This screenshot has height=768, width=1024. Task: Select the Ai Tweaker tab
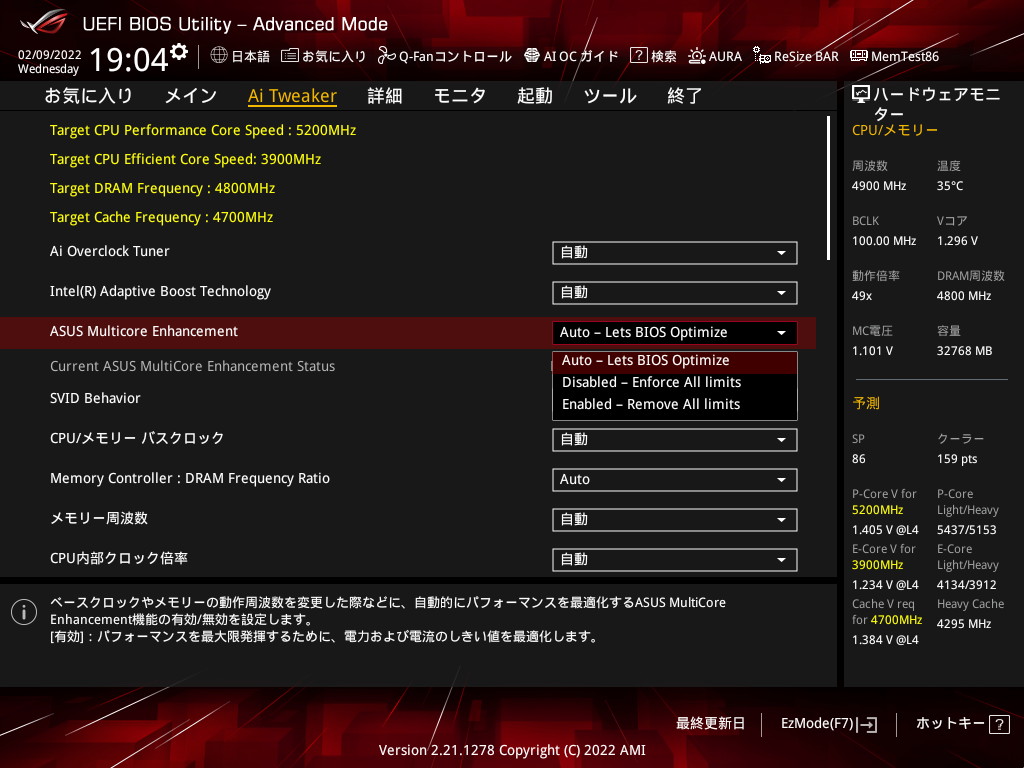(x=292, y=96)
